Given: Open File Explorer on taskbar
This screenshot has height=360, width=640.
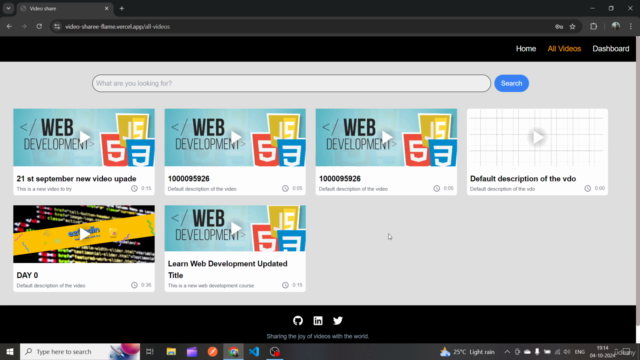Looking at the screenshot, I should point(171,351).
